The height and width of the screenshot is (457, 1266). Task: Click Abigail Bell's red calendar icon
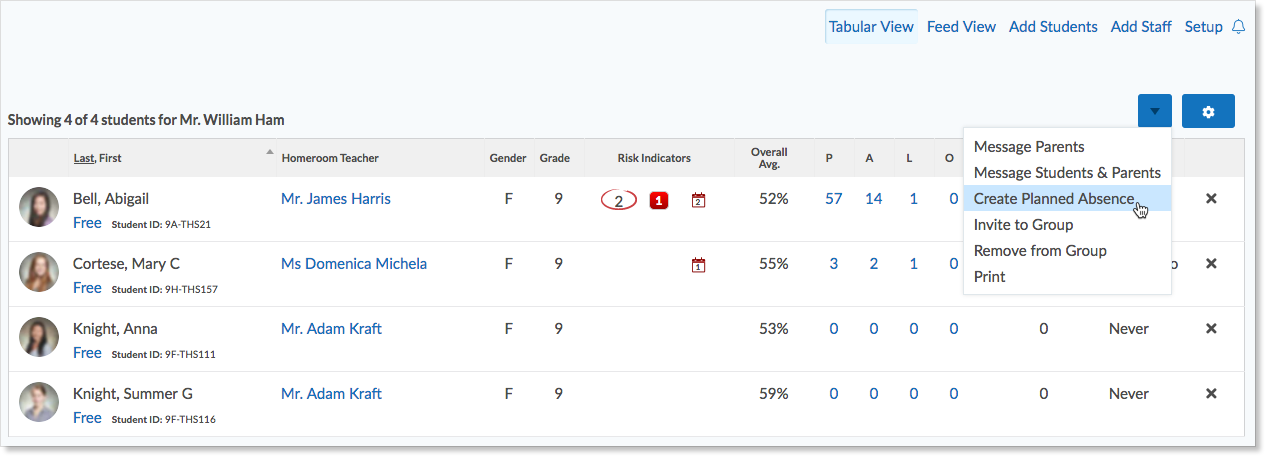click(699, 200)
